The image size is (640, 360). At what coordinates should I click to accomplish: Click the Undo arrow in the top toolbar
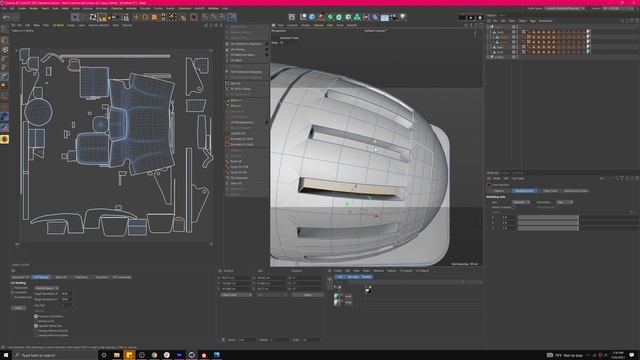tap(7, 17)
